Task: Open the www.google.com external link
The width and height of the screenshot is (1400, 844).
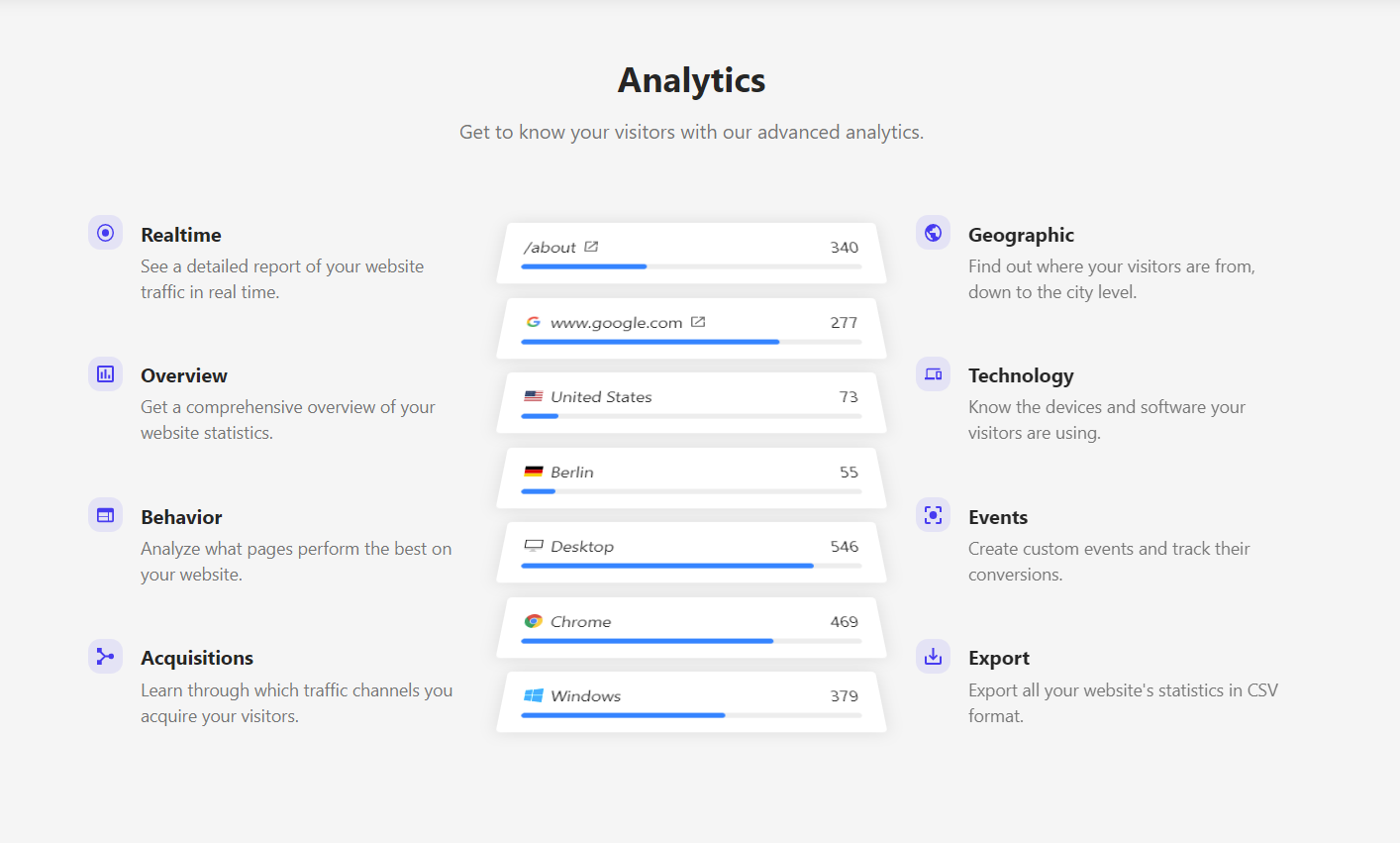Action: [x=698, y=321]
